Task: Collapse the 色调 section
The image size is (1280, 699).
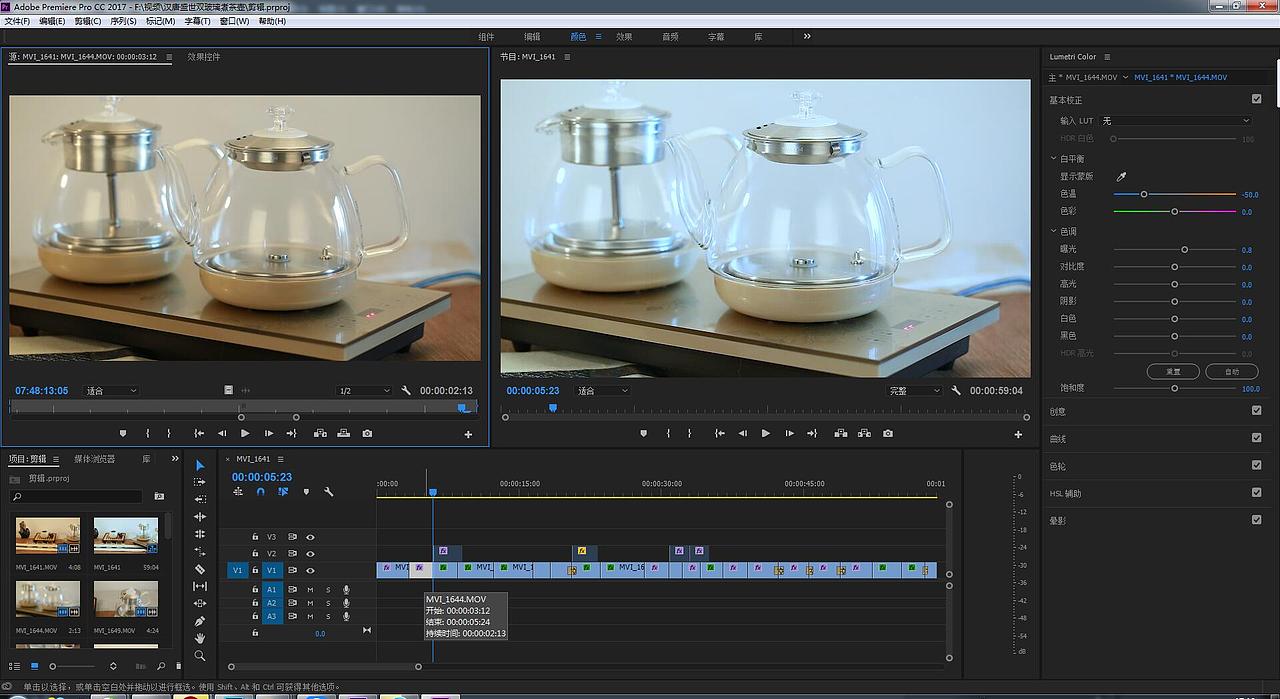Action: (x=1053, y=231)
